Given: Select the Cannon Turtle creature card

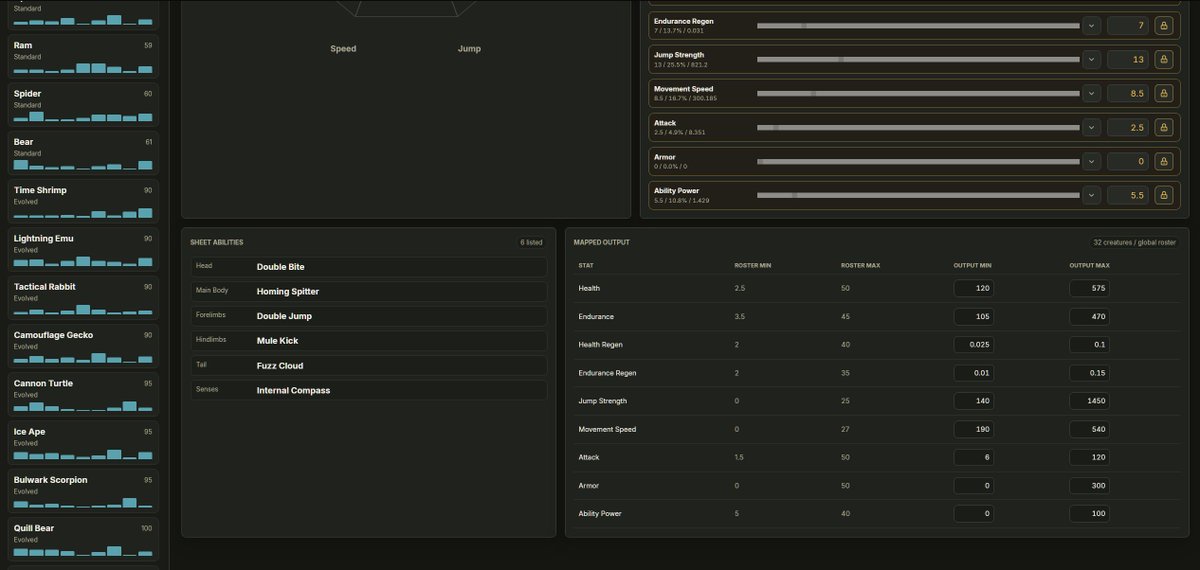Looking at the screenshot, I should coord(83,395).
